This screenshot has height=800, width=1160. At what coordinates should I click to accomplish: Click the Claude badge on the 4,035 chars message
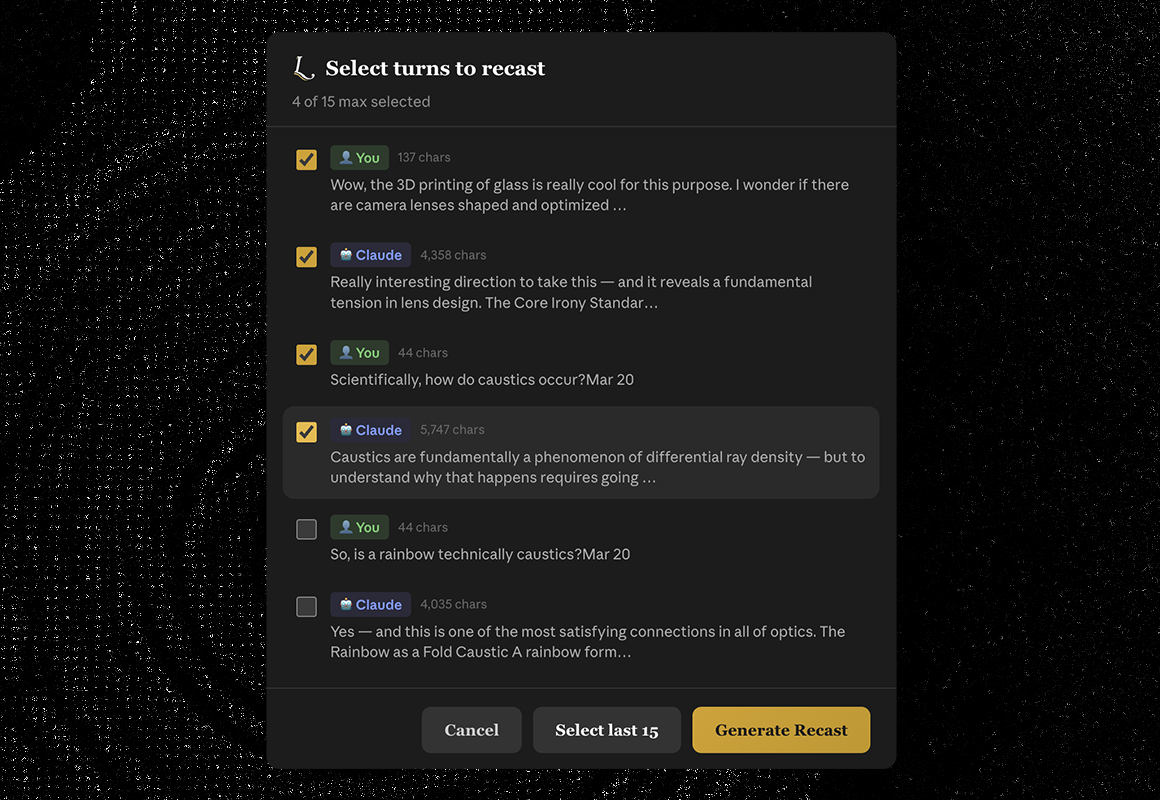pos(370,604)
